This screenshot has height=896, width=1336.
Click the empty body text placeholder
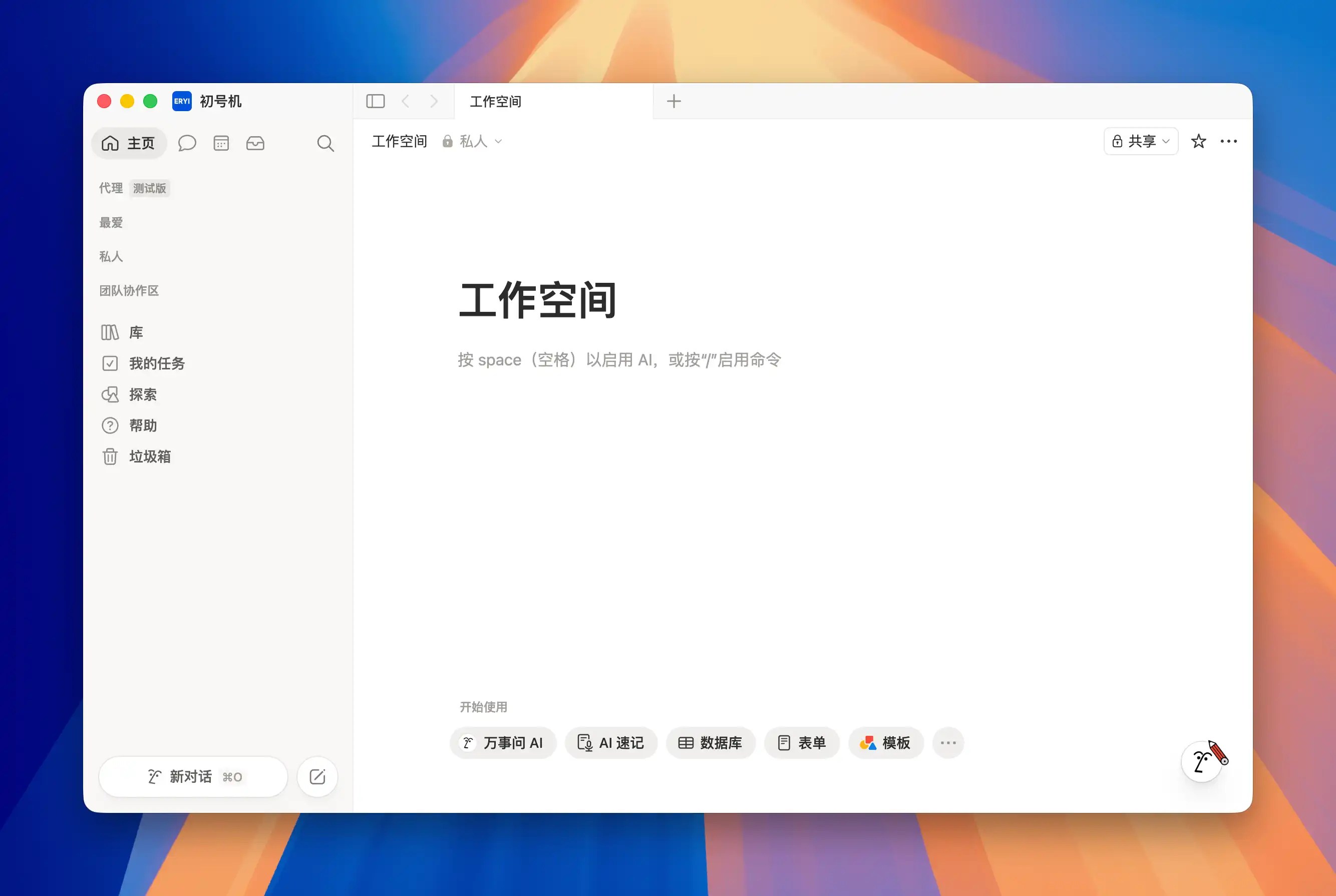coord(619,360)
